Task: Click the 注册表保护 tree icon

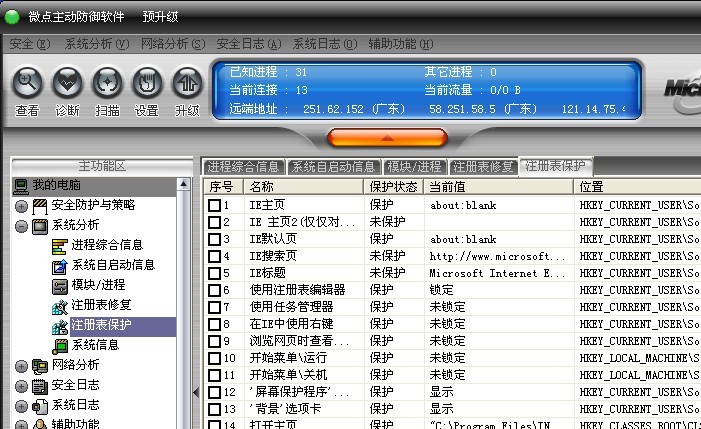Action: (x=59, y=327)
